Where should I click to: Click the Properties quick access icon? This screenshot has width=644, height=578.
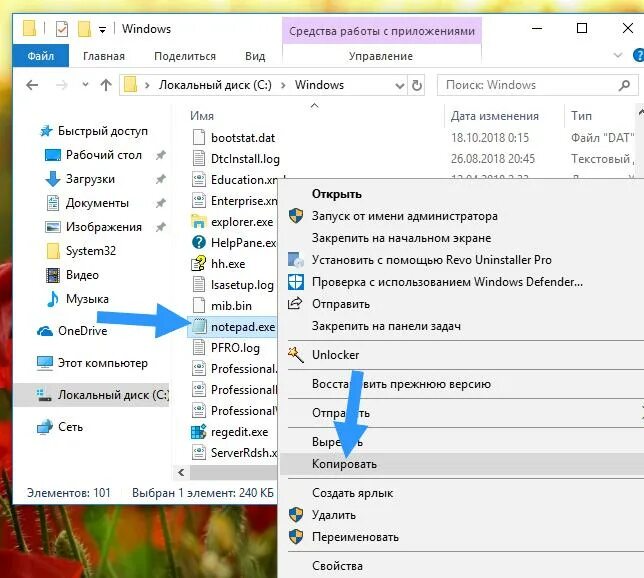point(62,29)
